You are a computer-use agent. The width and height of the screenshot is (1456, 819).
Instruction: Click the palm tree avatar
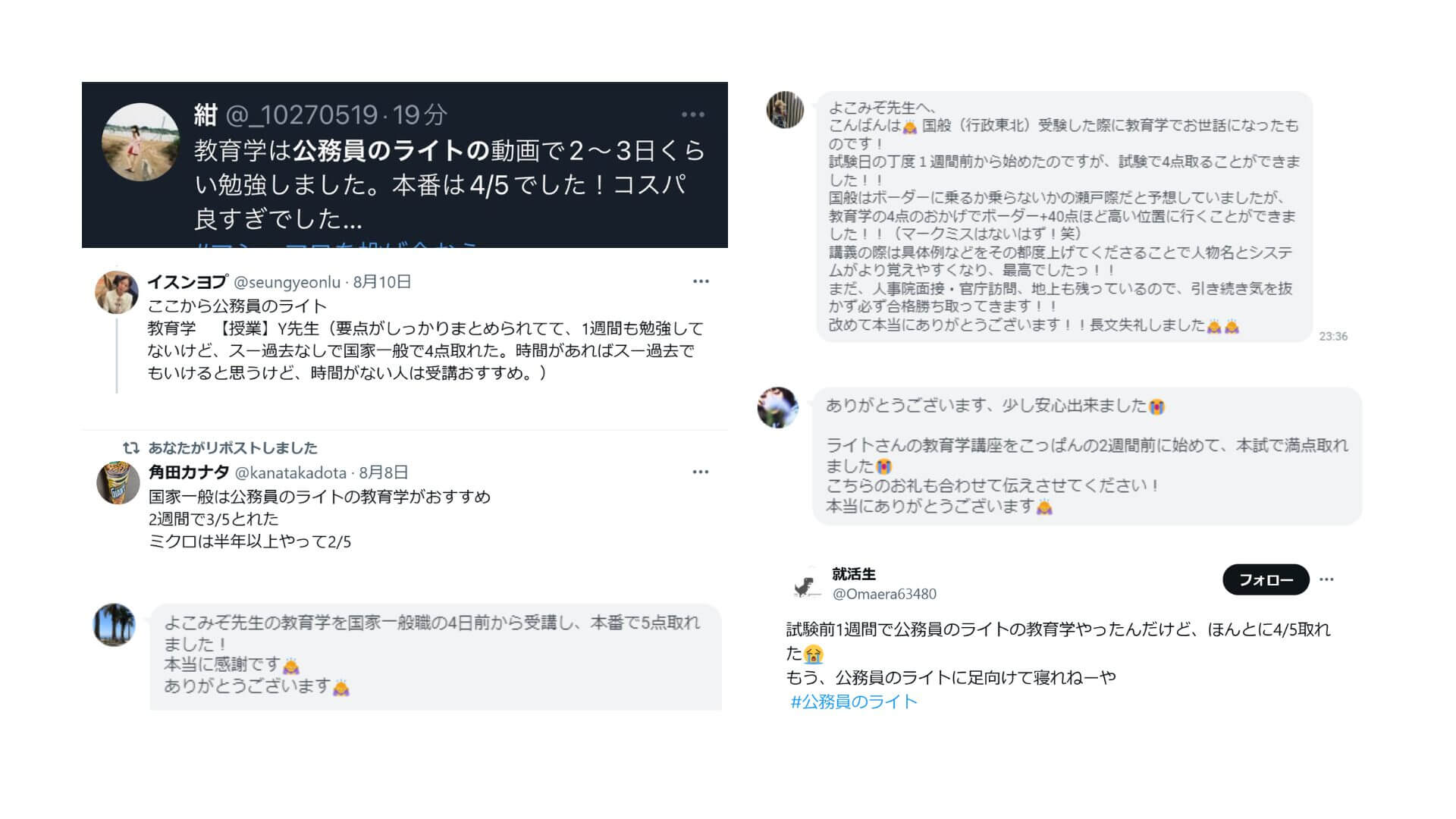pyautogui.click(x=115, y=625)
